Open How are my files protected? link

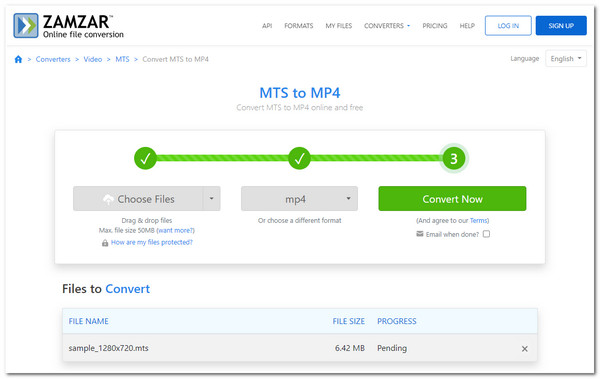[x=152, y=242]
